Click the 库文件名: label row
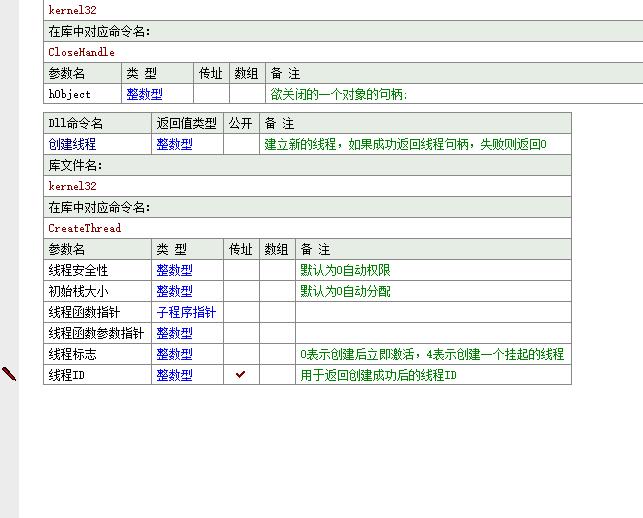The image size is (643, 518). click(x=307, y=165)
